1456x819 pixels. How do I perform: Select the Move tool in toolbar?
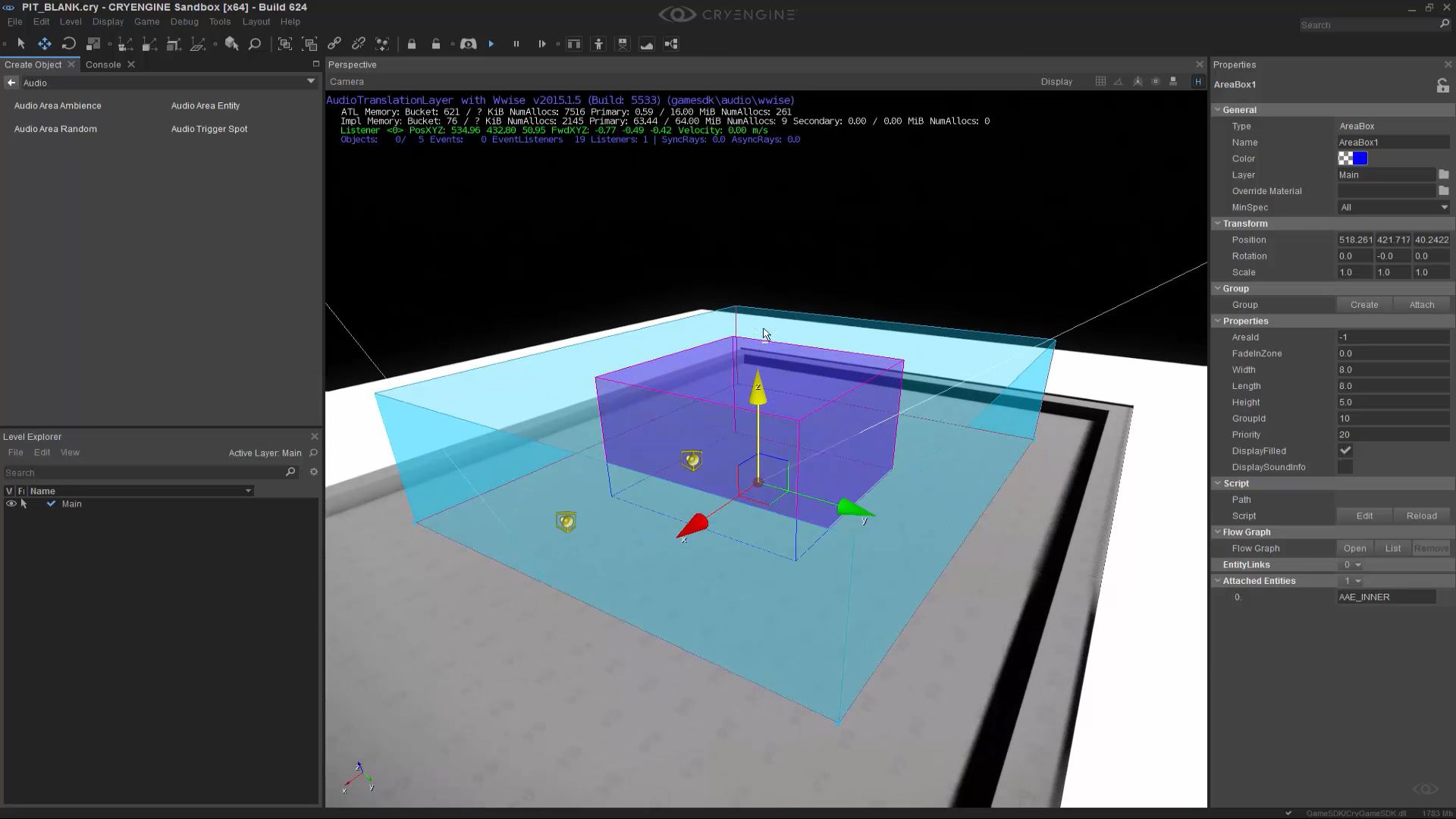tap(45, 44)
